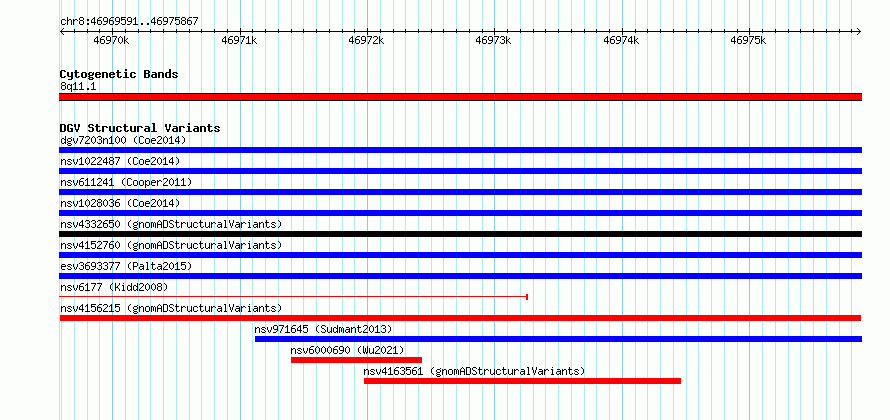
Task: Click the 46971k ruler tick label
Action: point(239,40)
